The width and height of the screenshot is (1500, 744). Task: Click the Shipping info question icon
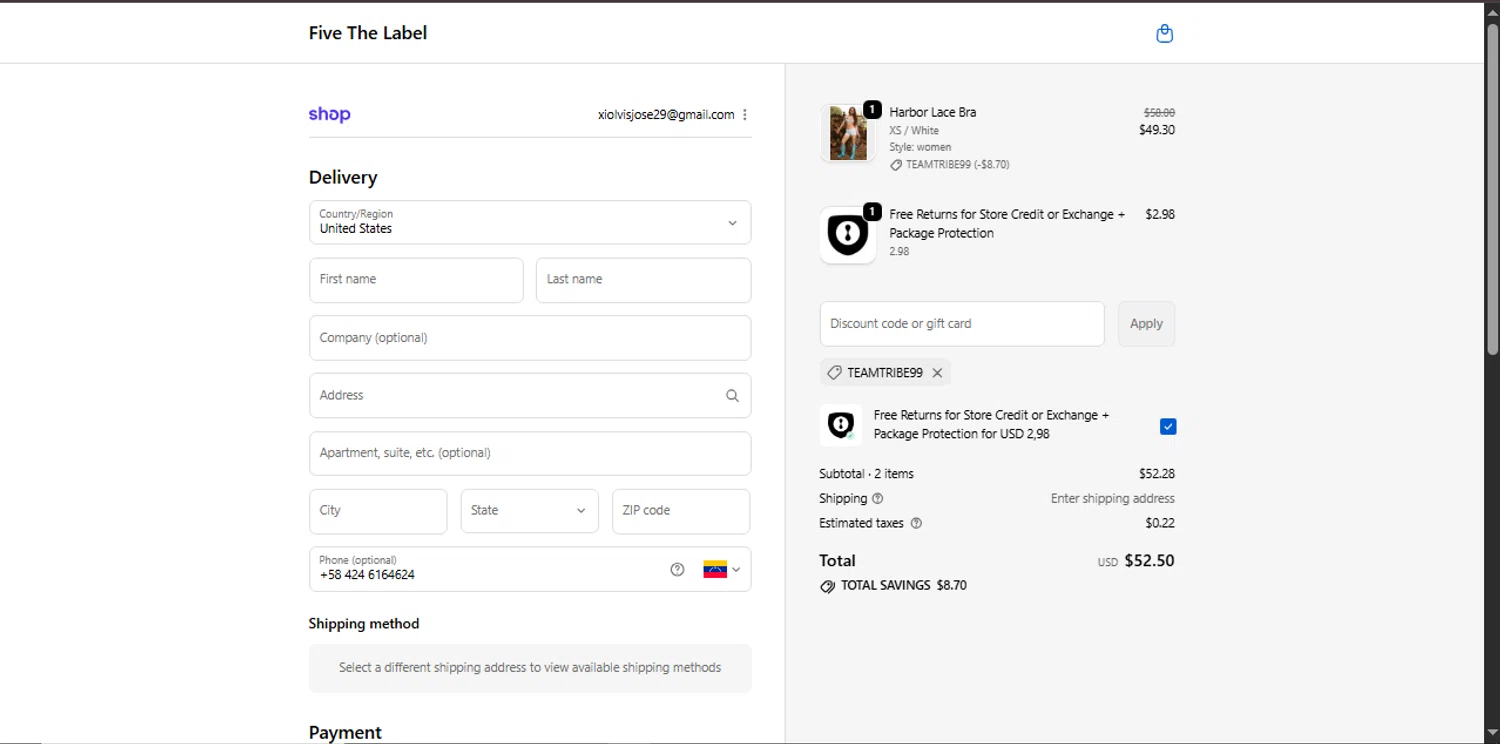click(878, 498)
